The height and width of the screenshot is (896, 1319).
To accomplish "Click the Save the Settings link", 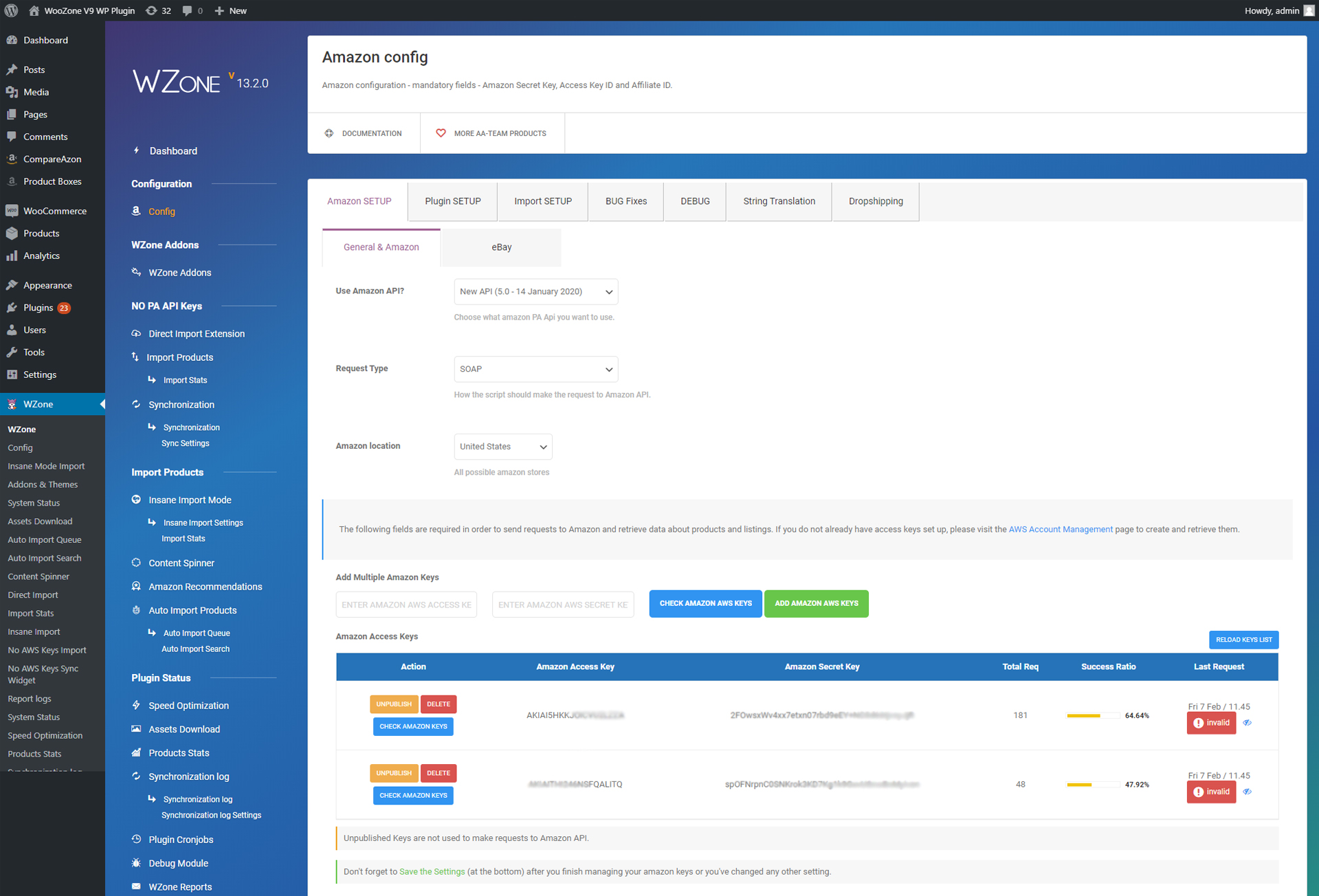I will coord(432,871).
